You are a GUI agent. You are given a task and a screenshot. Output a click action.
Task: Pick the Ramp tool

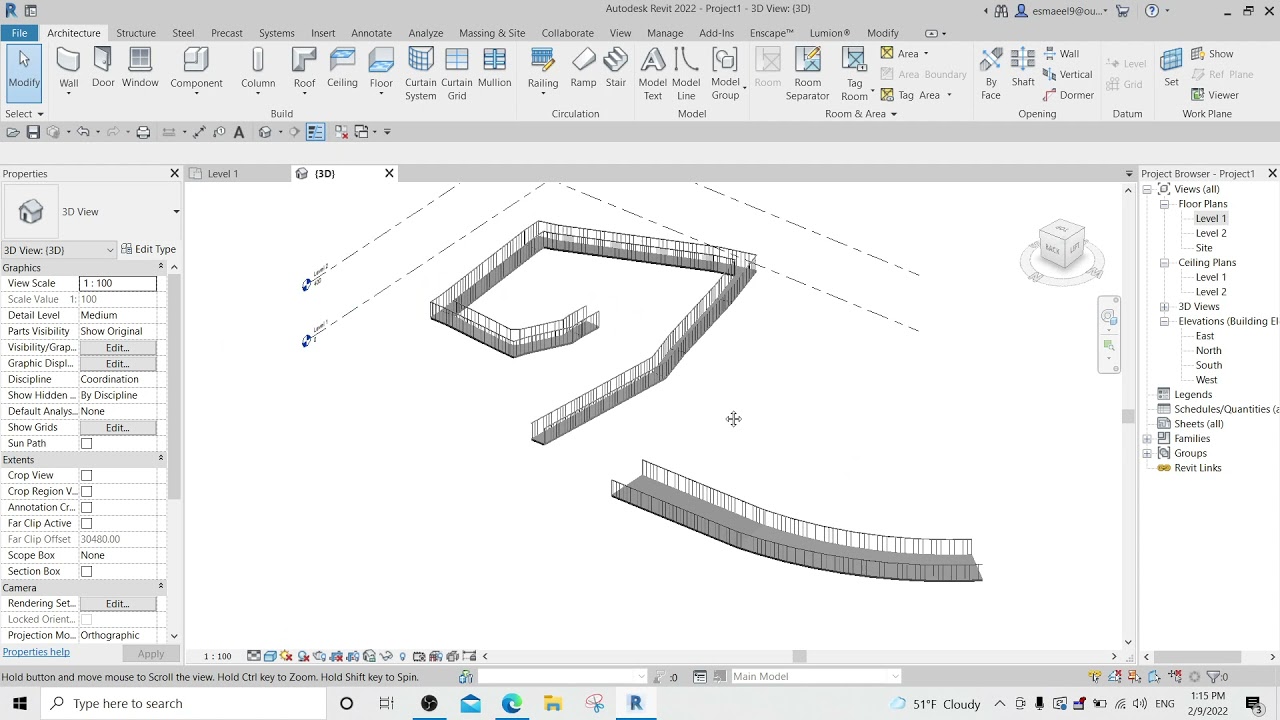(x=583, y=69)
